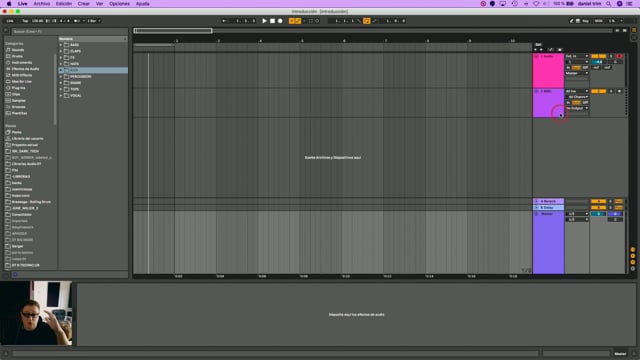Select the Samples category
Image resolution: width=640 pixels, height=360 pixels.
click(x=18, y=100)
